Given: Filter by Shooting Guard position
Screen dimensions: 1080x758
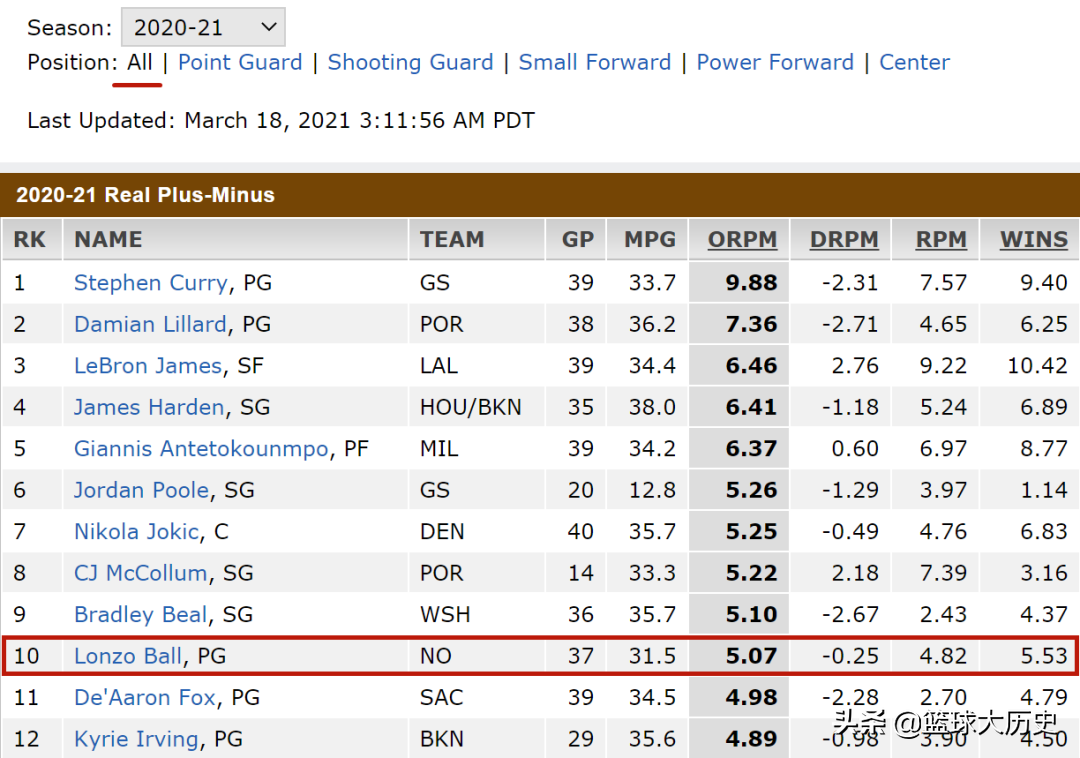Looking at the screenshot, I should point(410,62).
